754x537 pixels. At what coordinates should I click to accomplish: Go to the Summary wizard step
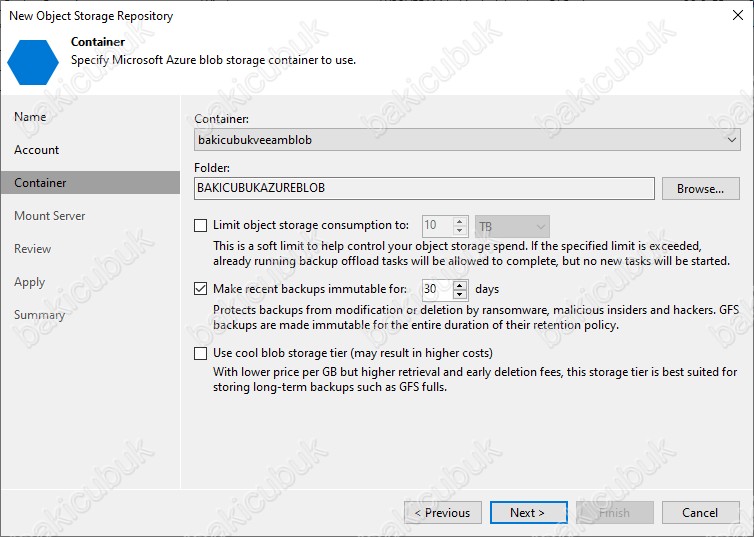click(39, 315)
